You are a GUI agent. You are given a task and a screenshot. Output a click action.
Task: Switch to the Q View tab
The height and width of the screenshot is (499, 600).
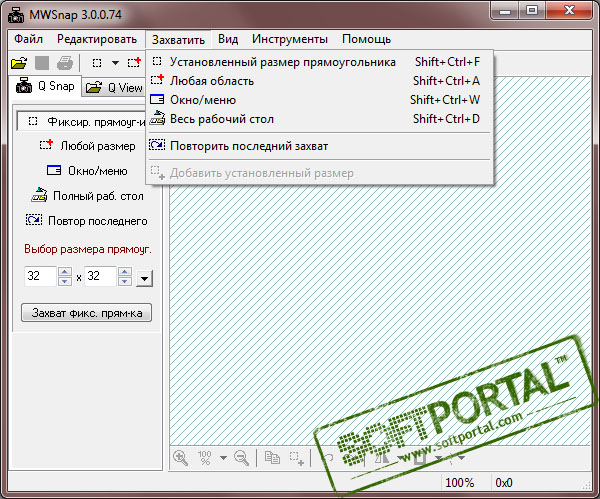point(114,88)
